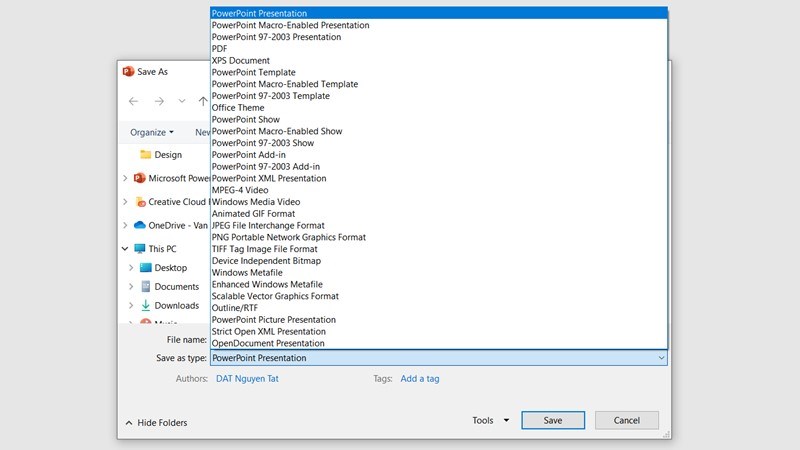This screenshot has width=800, height=450.
Task: Pick Animated GIF Format from list
Action: [x=253, y=213]
